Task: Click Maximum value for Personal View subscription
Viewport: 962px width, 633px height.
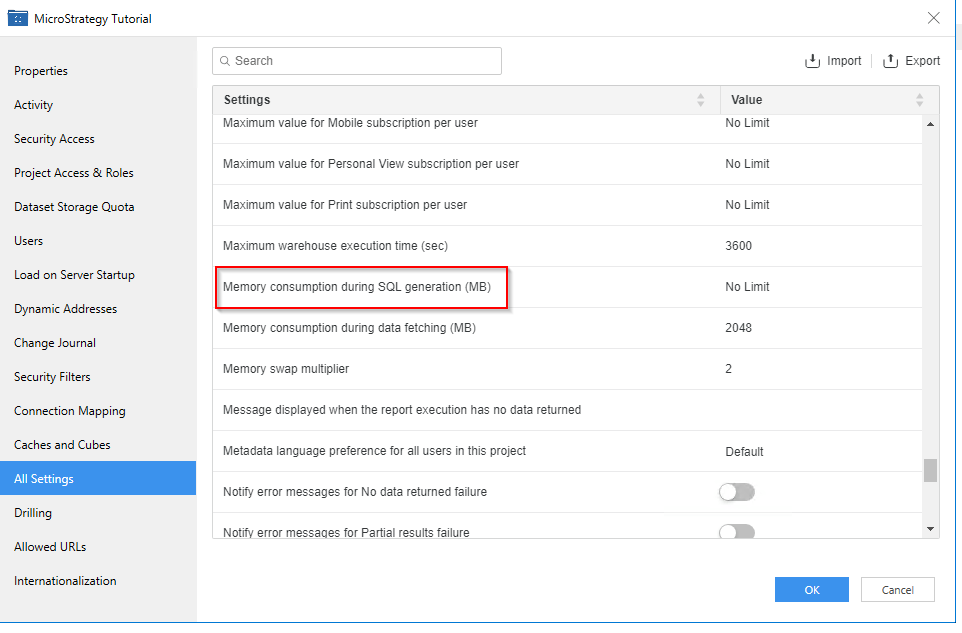Action: (371, 164)
